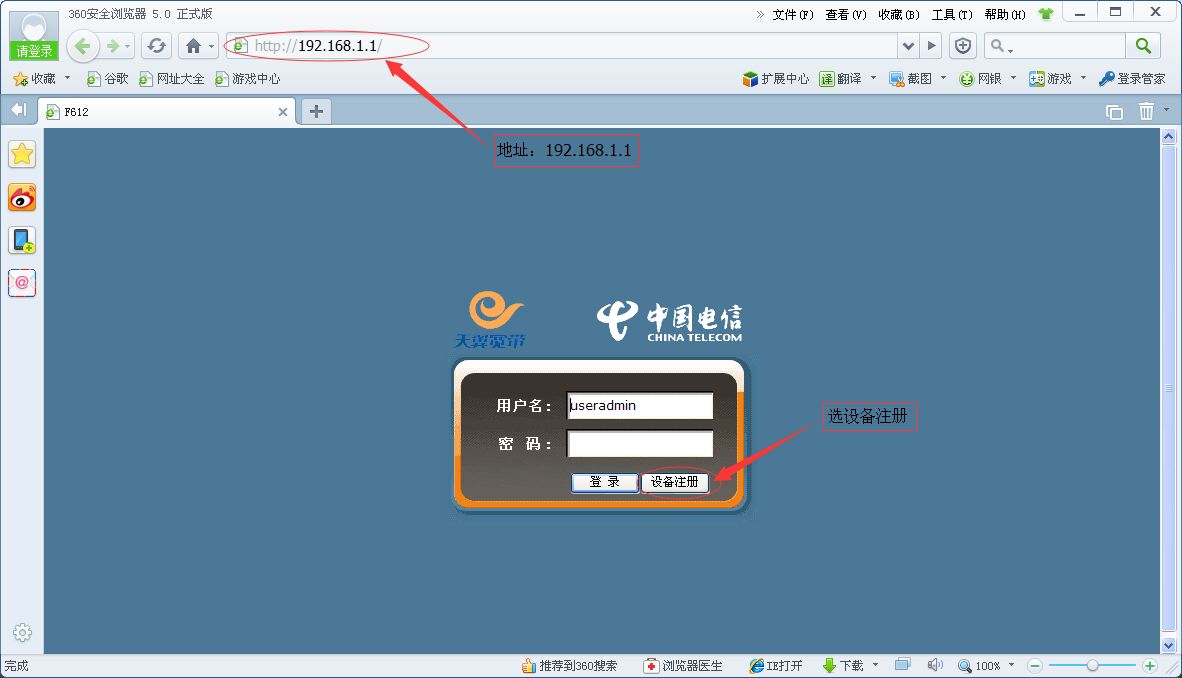1182x678 pixels.
Task: Click the go/play arrow beside address bar
Action: click(932, 46)
